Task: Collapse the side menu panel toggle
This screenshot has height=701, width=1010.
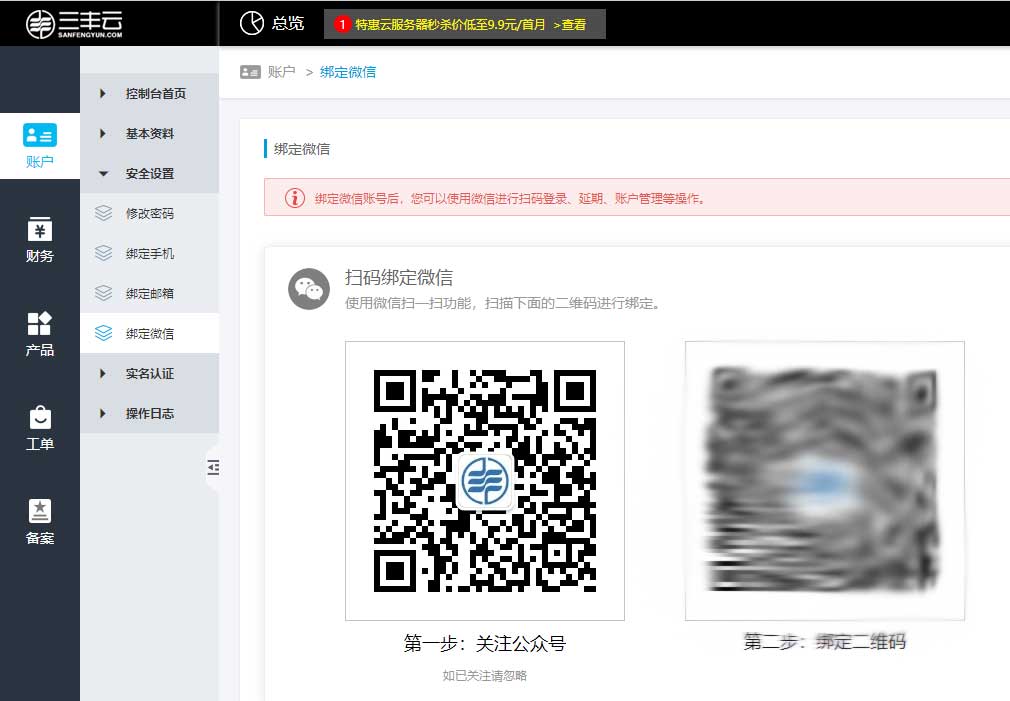Action: click(x=213, y=467)
